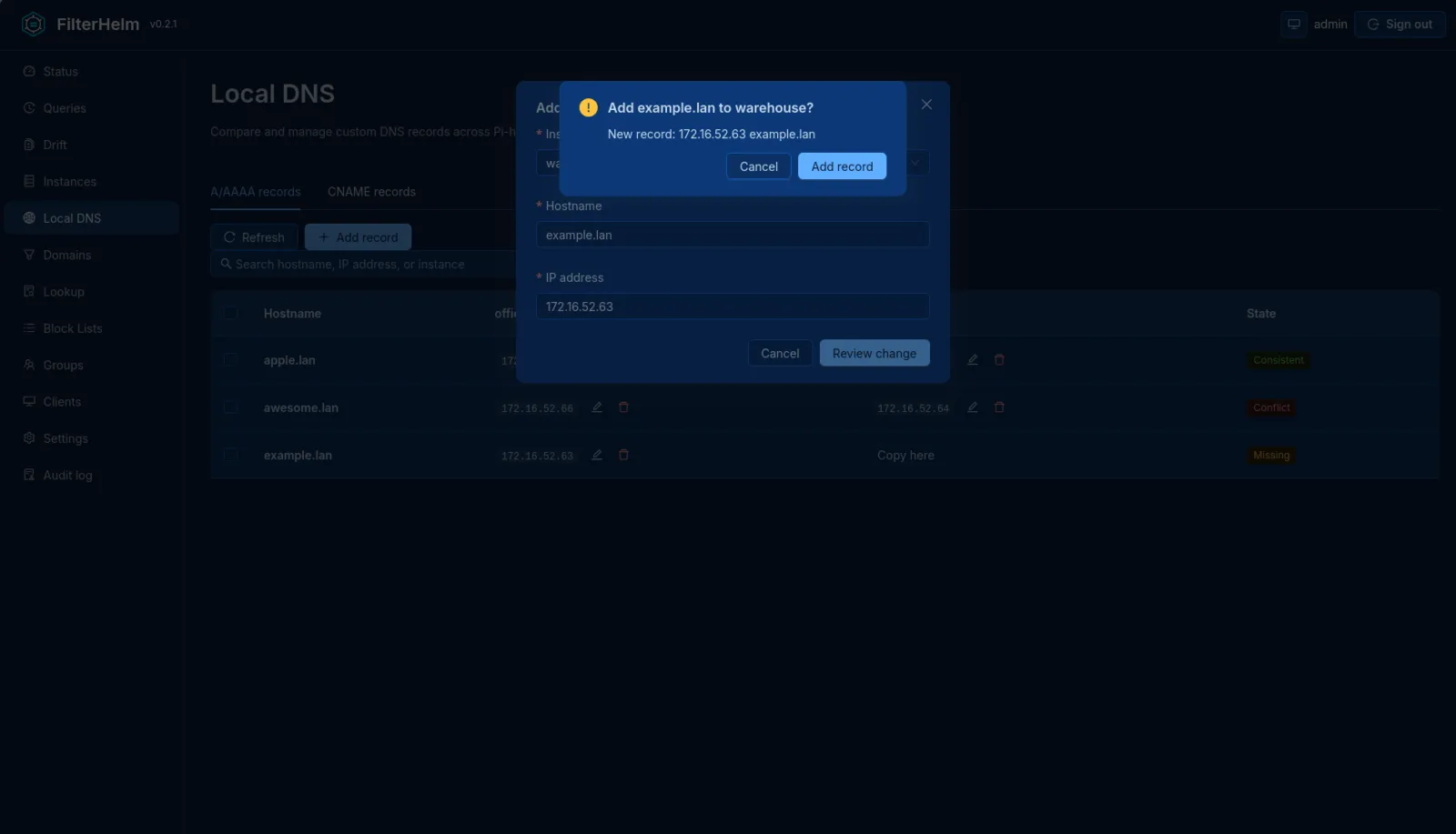This screenshot has height=834, width=1456.
Task: Check the awesome.lan row checkbox
Action: click(x=231, y=407)
